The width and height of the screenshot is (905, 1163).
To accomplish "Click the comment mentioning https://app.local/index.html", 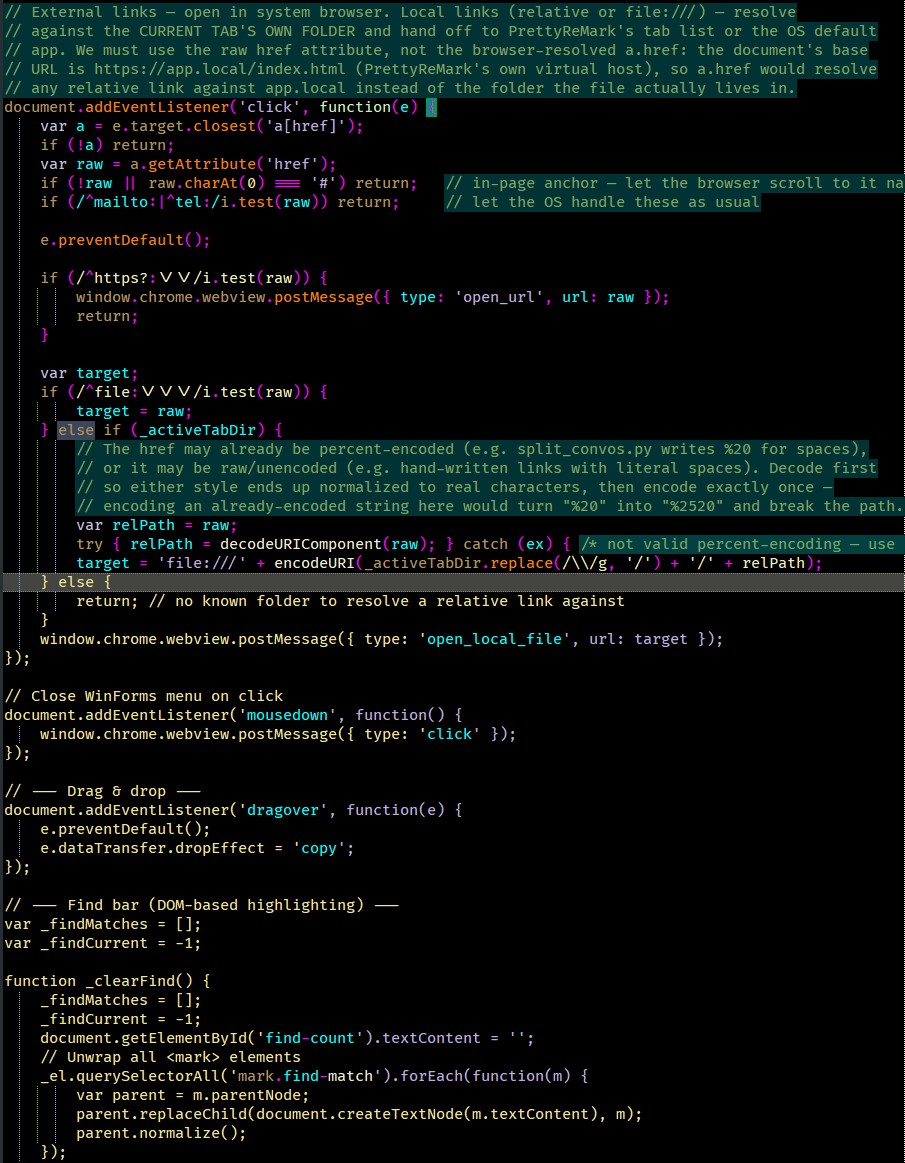I will click(441, 69).
